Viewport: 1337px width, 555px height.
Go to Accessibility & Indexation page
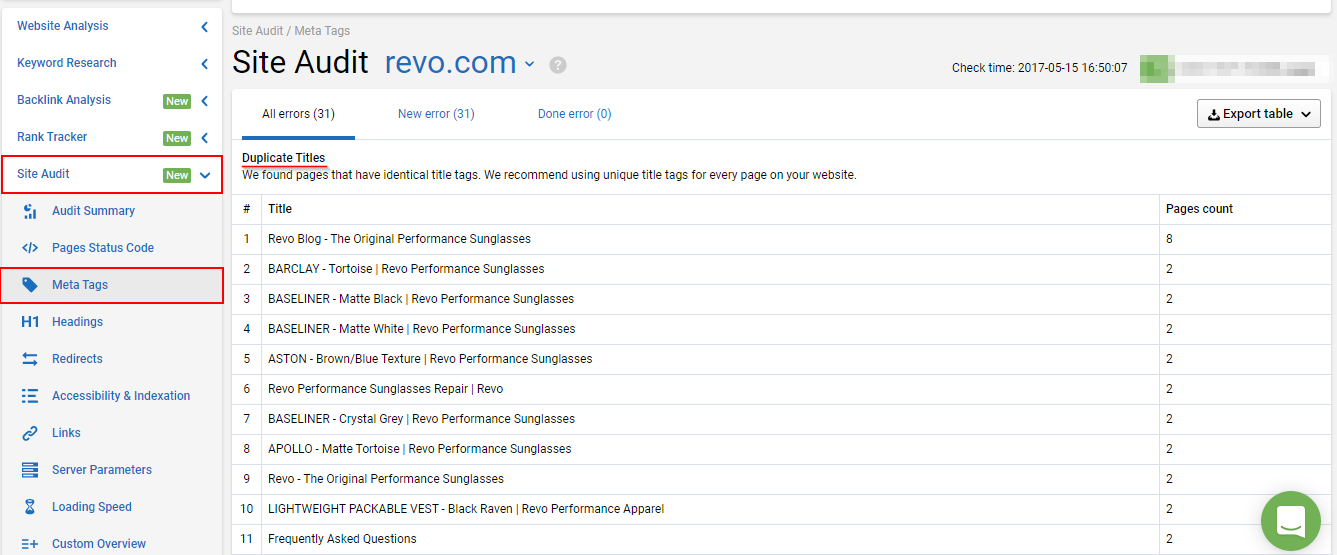coord(121,396)
